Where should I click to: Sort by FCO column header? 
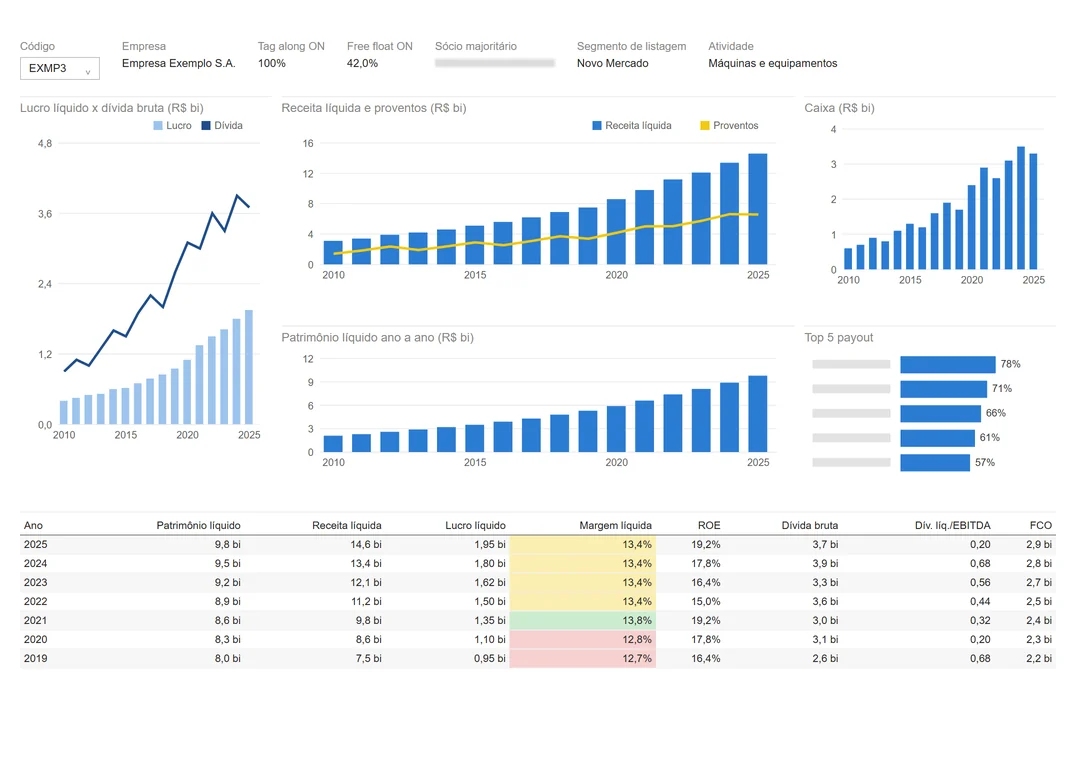click(x=1041, y=526)
